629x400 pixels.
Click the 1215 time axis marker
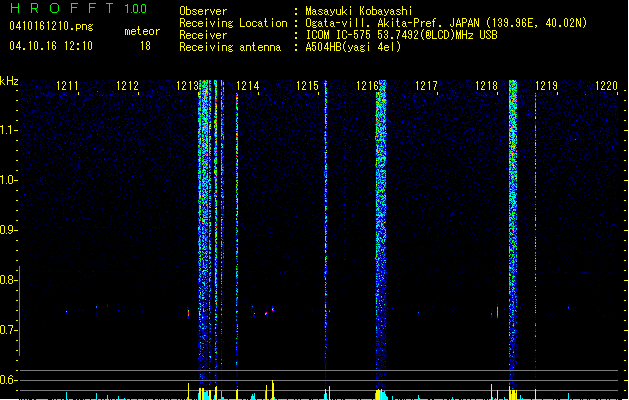(307, 86)
